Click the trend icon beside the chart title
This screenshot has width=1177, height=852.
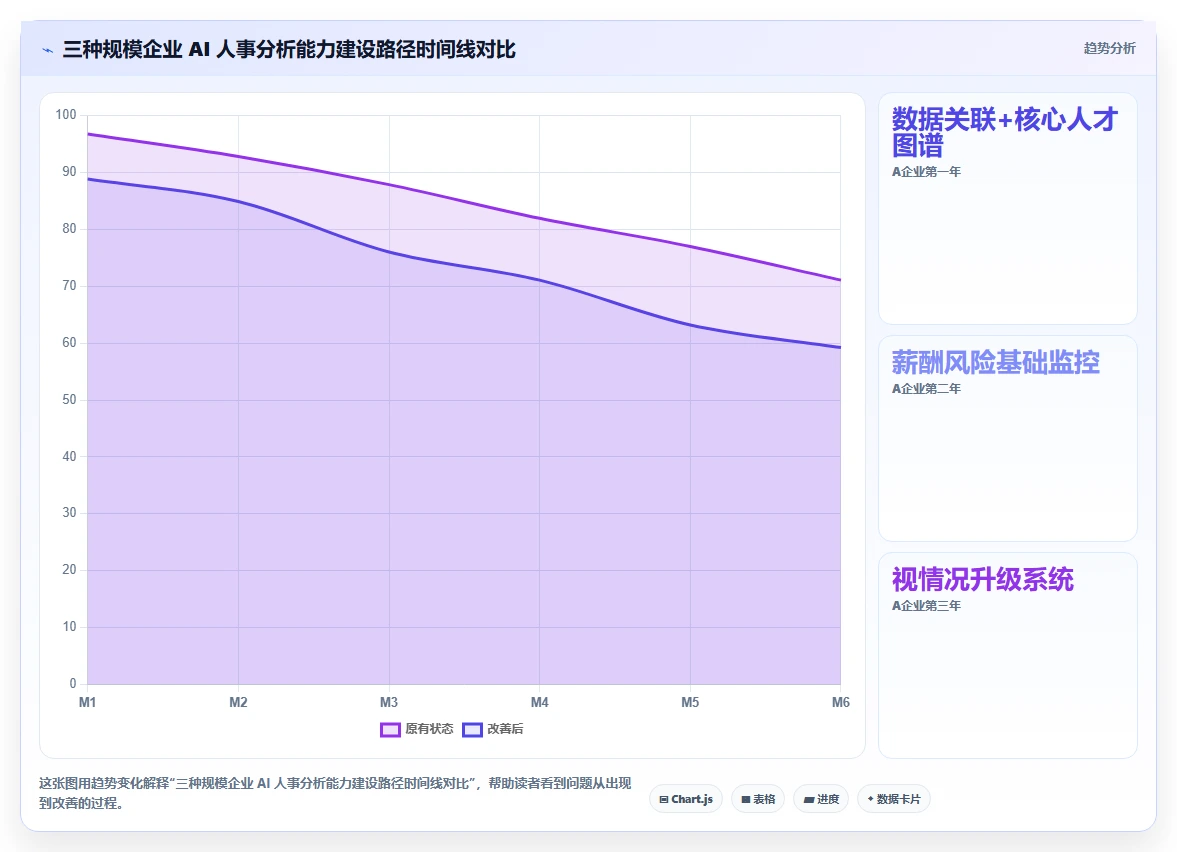(x=47, y=50)
